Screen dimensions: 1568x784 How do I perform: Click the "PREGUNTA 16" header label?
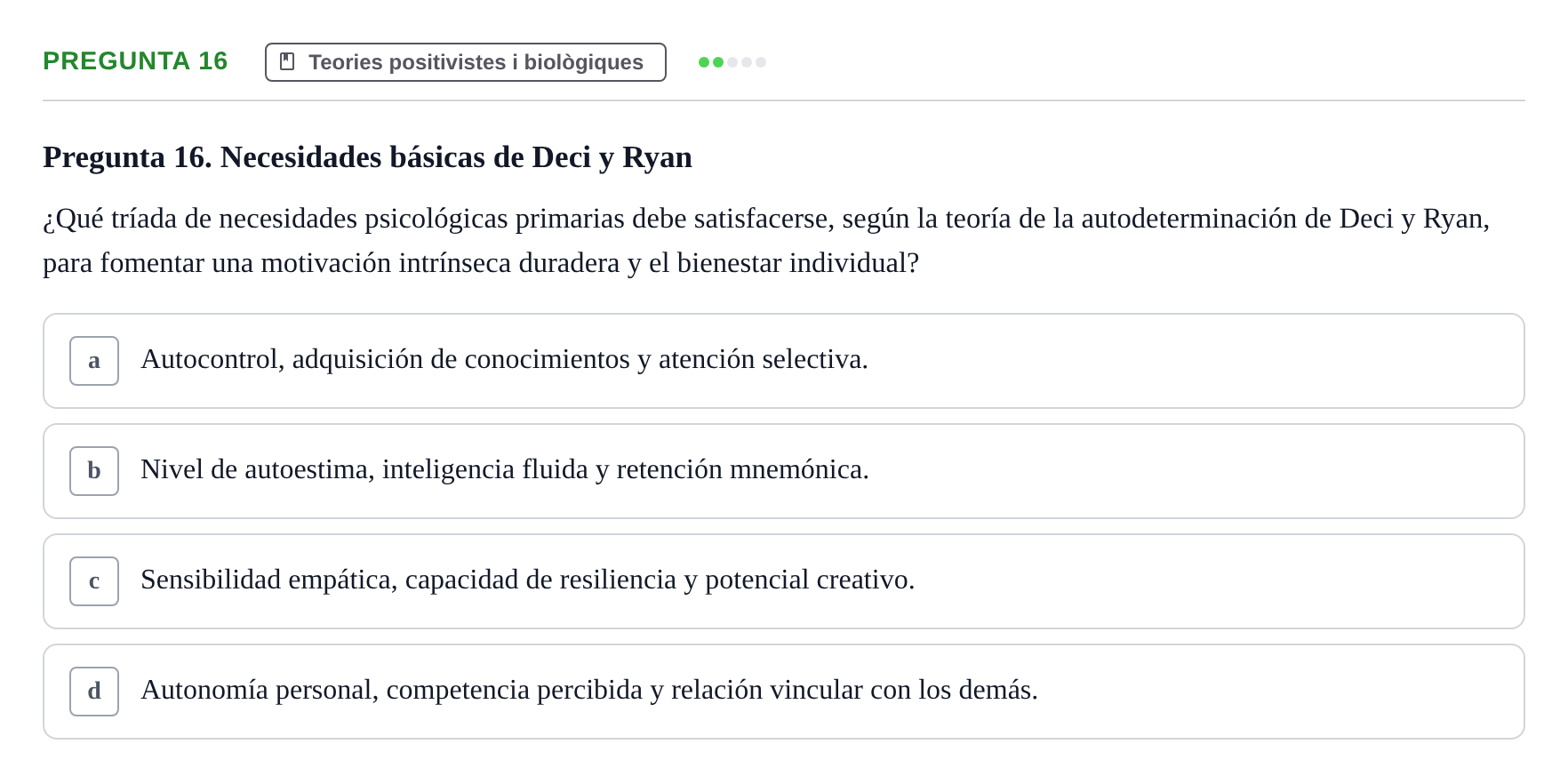[135, 61]
